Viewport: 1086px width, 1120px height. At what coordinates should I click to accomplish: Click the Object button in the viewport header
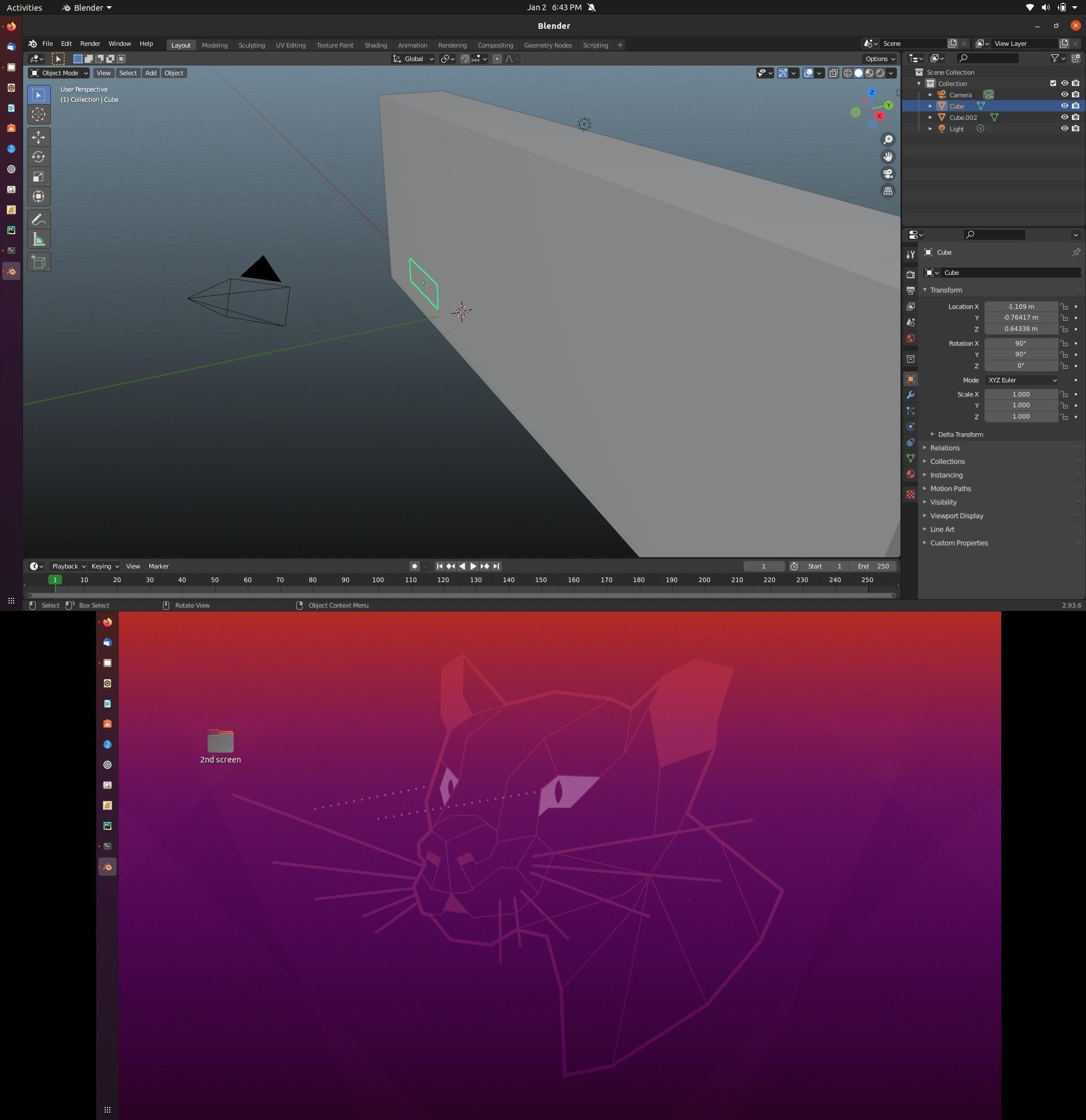(174, 72)
